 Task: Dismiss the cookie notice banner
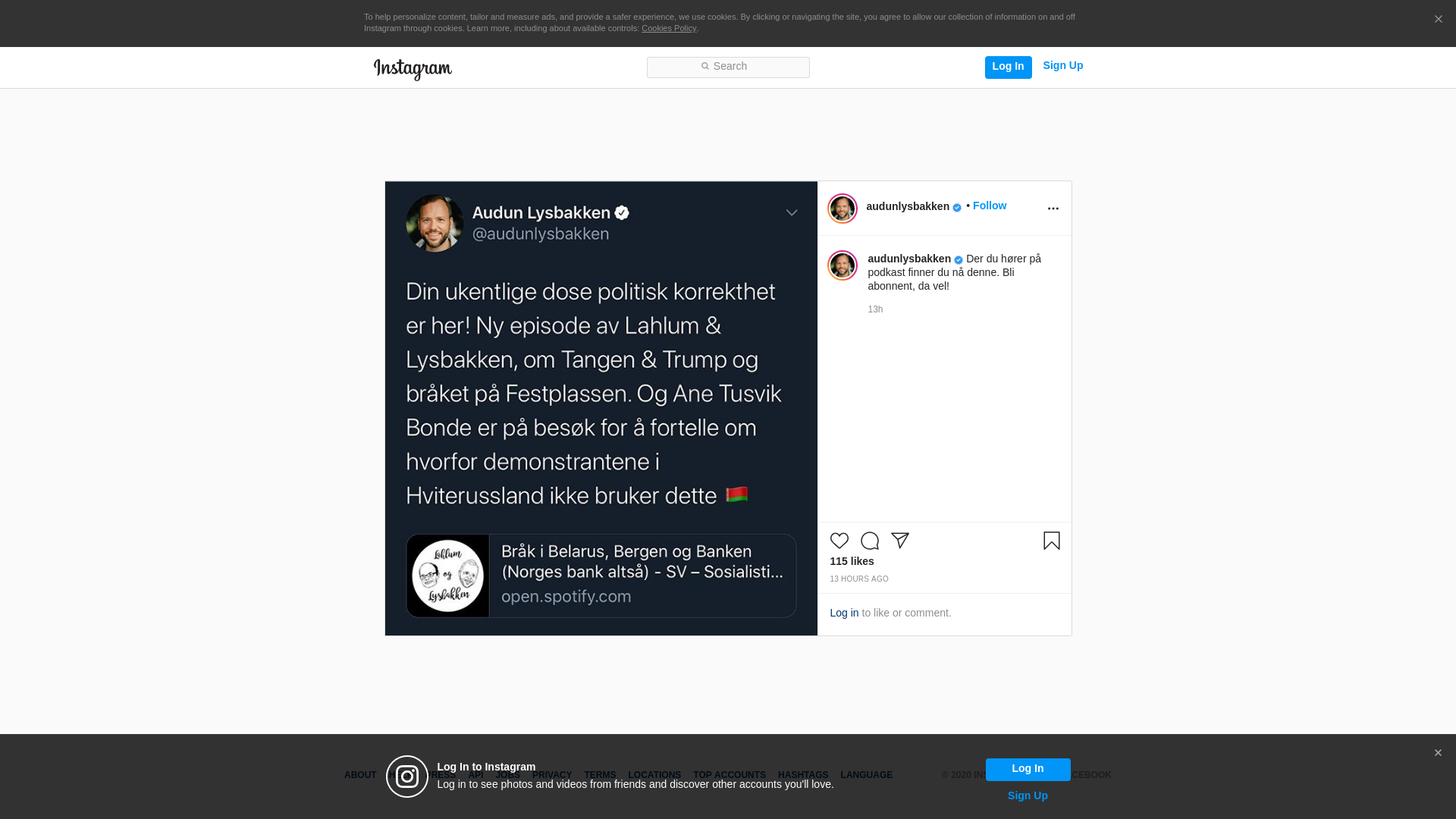tap(1438, 20)
